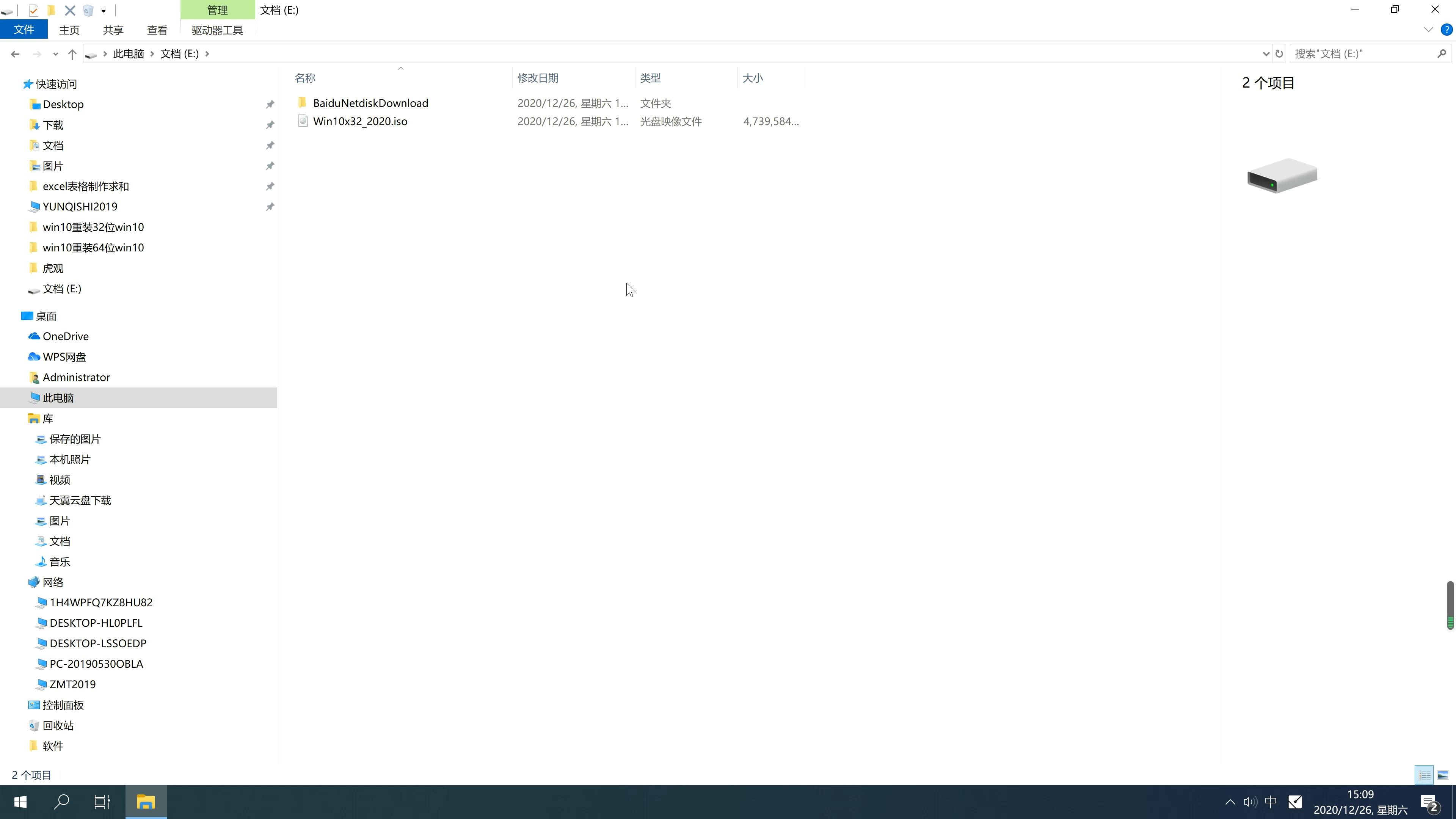This screenshot has height=819, width=1456.
Task: Navigate up to 此电脑 using breadcrumb
Action: 127,53
